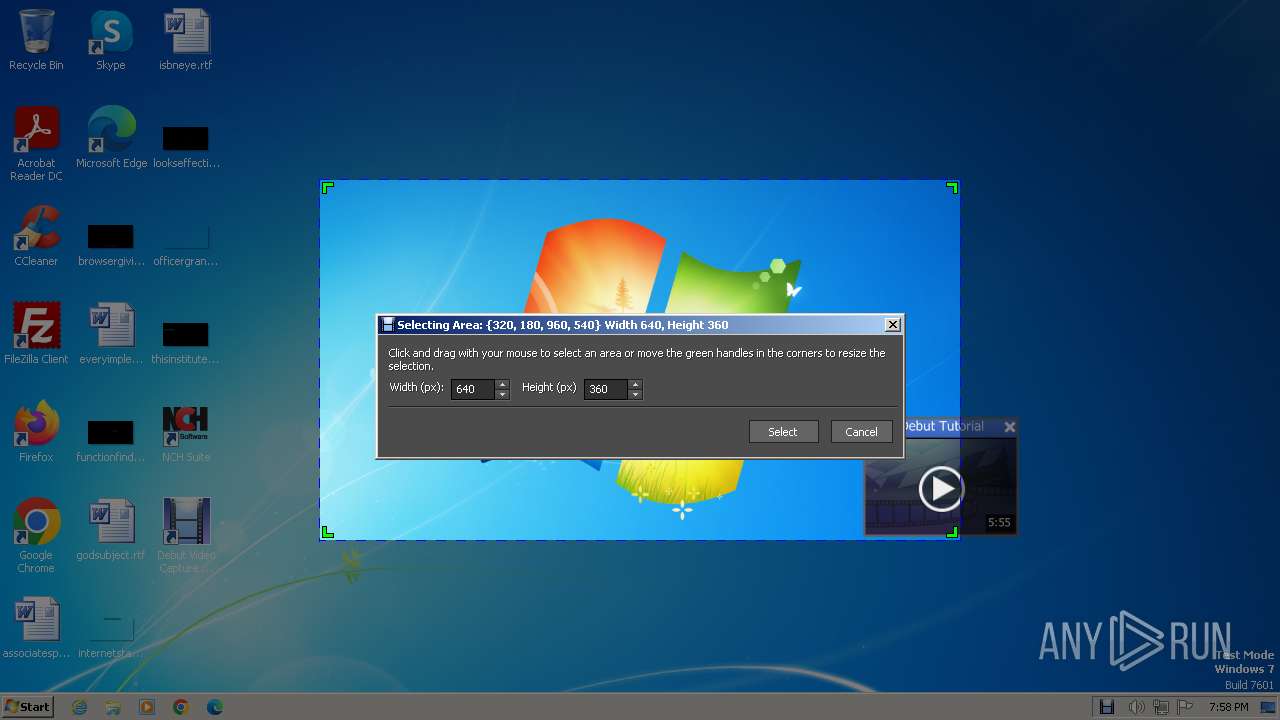Click the Width (px) input field
The image size is (1280, 720).
(x=473, y=389)
